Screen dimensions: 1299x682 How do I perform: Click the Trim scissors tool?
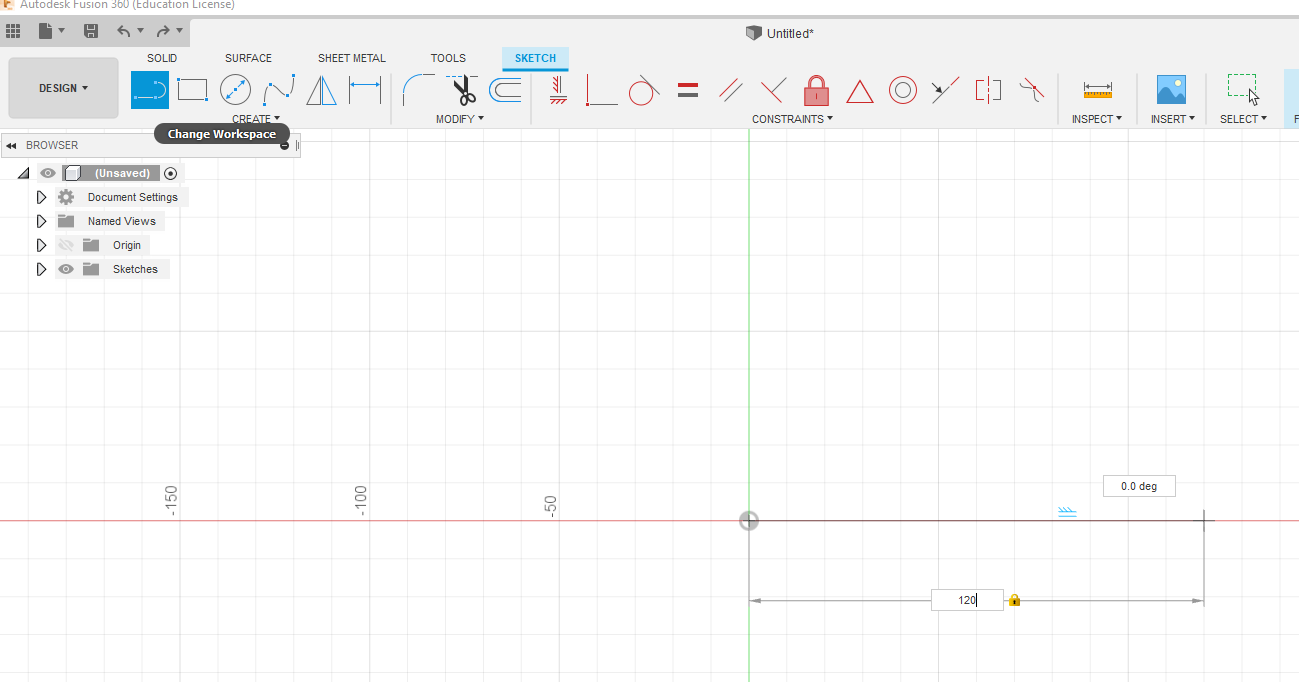coord(463,91)
